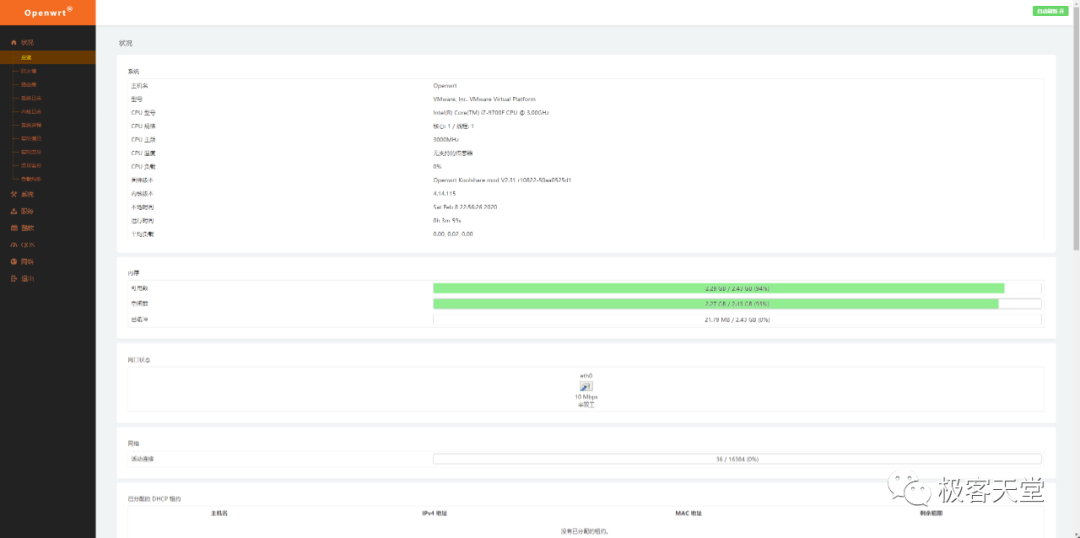Screen dimensions: 1080x538
Task: Click the buffered 21.79 MB memory bar
Action: pos(737,320)
